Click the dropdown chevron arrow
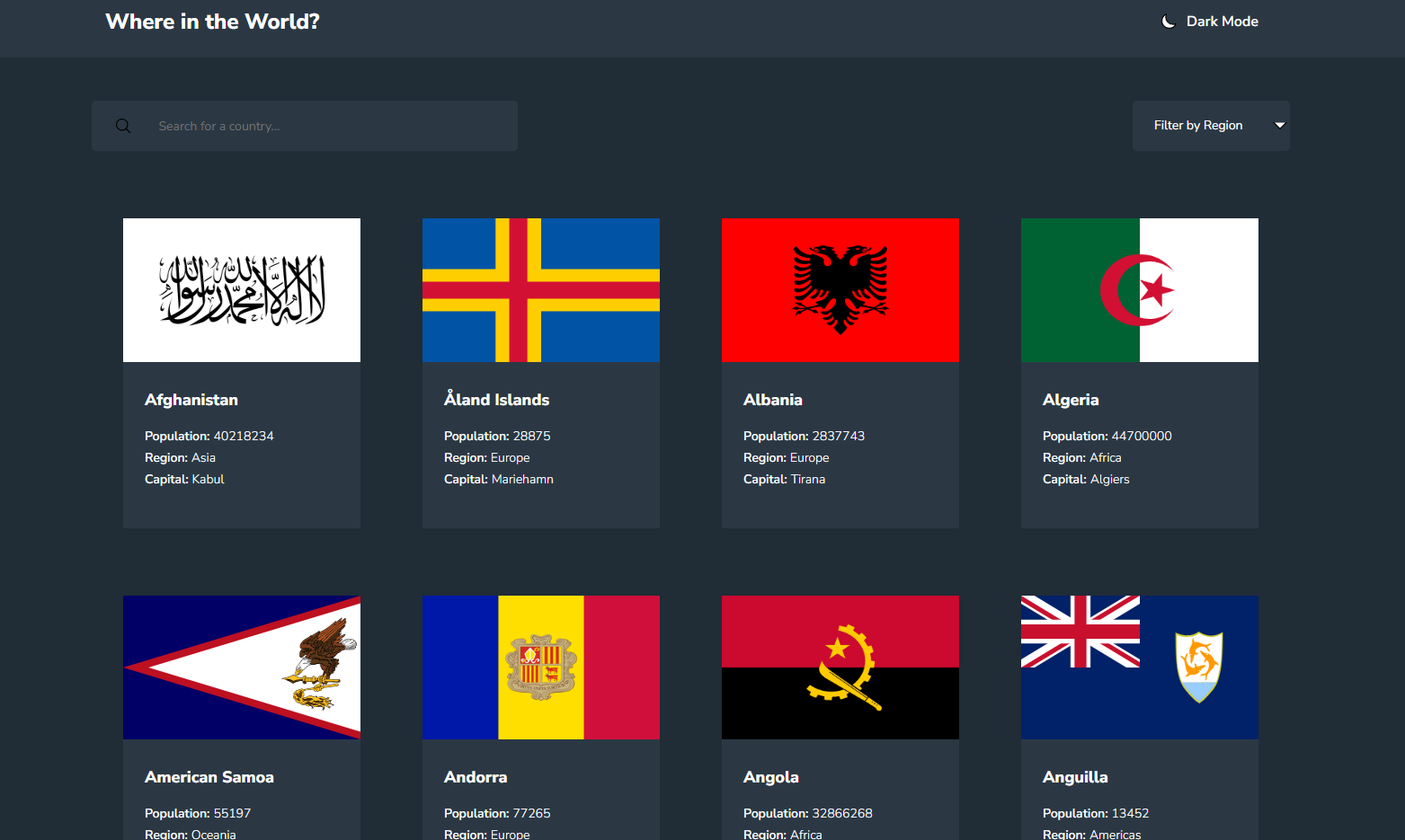Viewport: 1405px width, 840px height. (1279, 125)
